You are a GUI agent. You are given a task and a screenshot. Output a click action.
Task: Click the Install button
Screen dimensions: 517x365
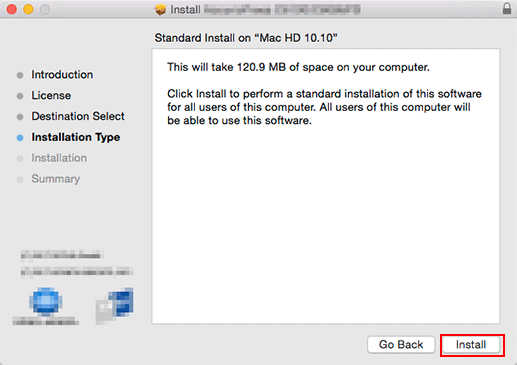tap(472, 345)
